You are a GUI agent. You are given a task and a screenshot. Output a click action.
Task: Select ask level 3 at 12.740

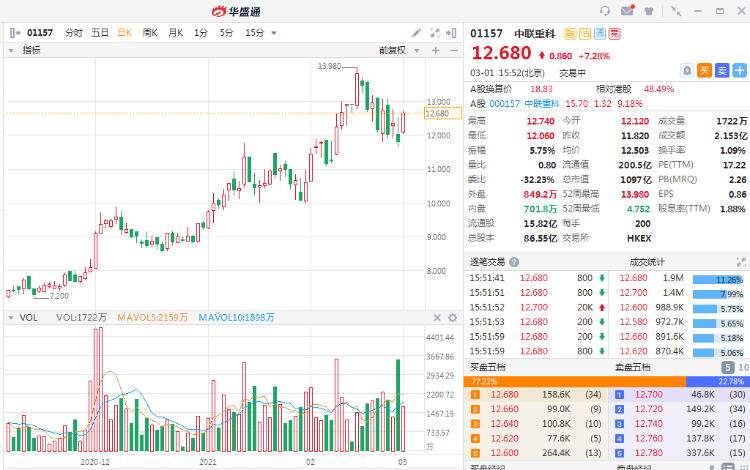[x=680, y=424]
